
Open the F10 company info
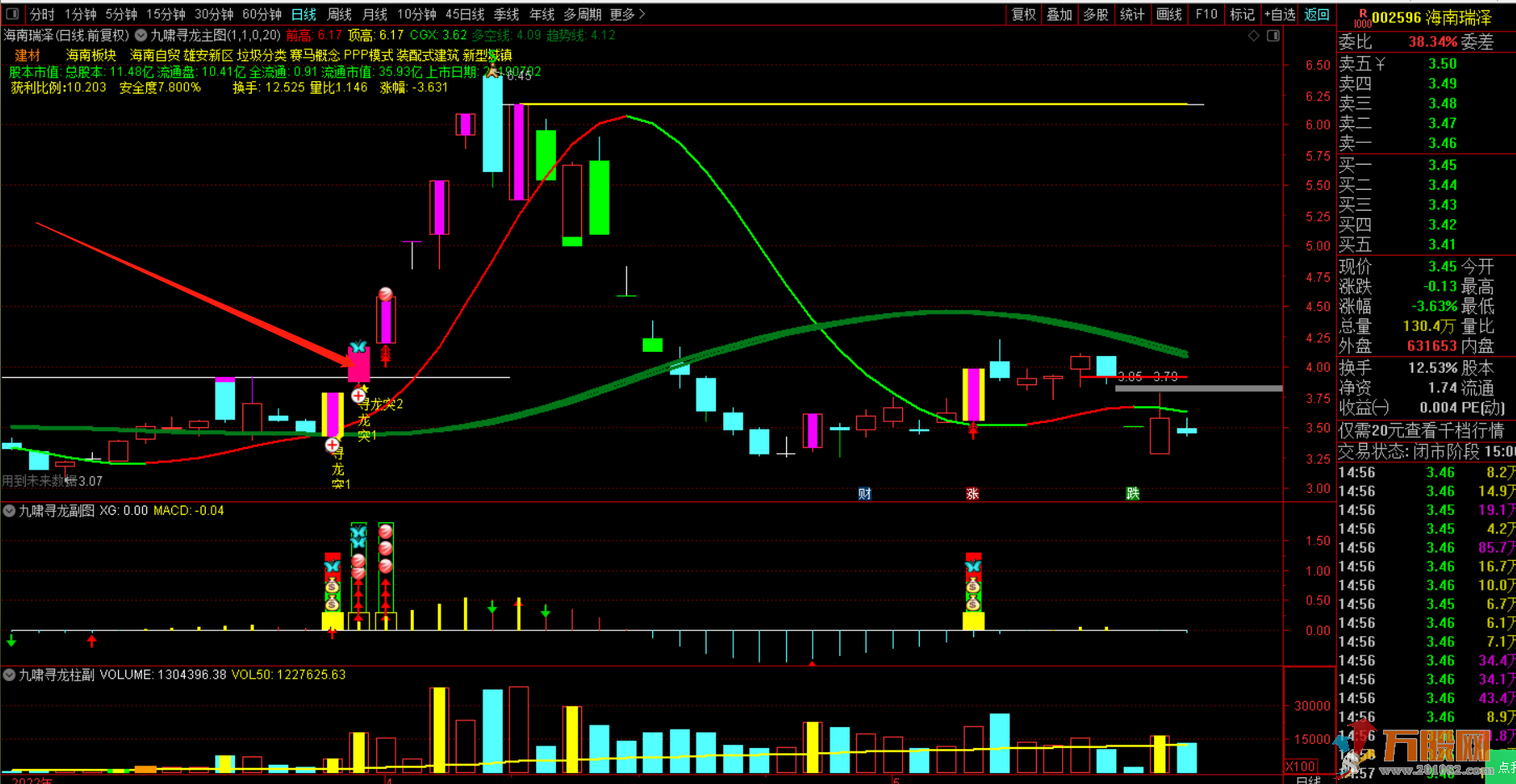pos(1206,14)
